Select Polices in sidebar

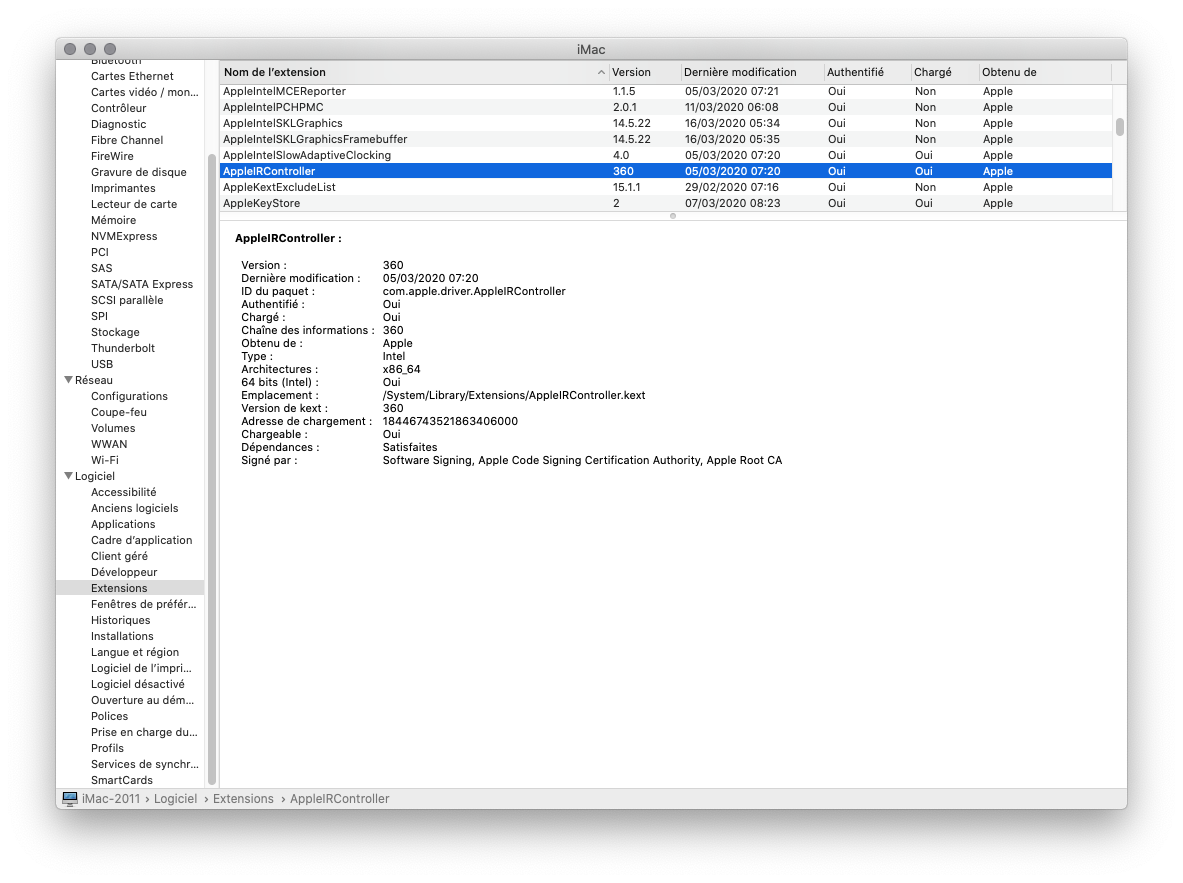[109, 716]
